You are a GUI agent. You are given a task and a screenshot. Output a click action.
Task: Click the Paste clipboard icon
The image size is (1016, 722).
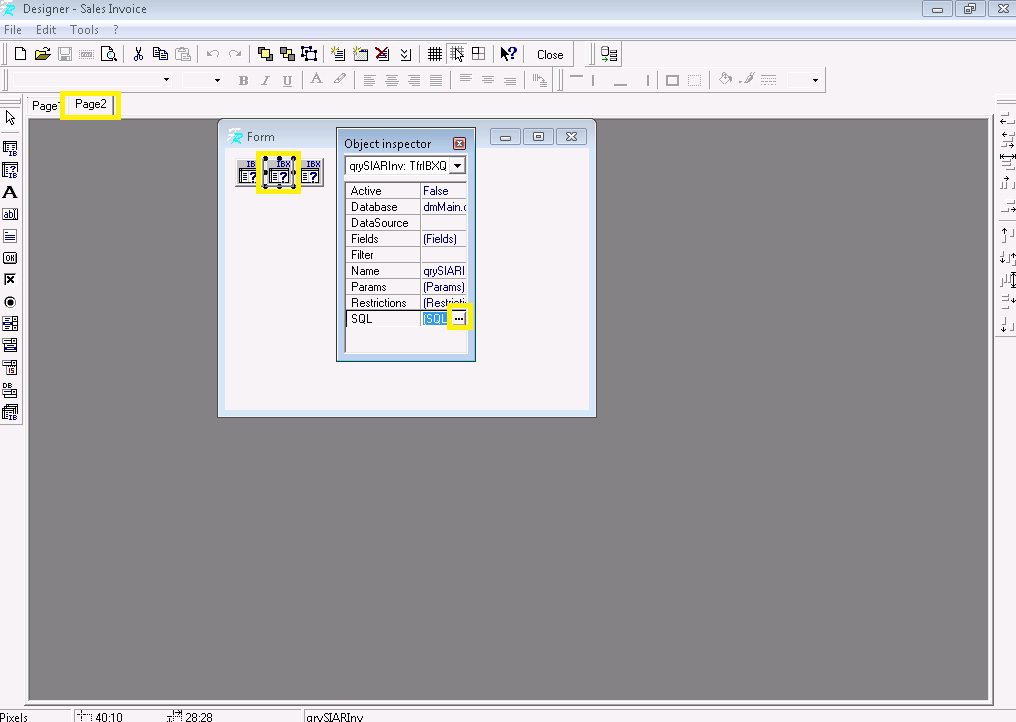[x=183, y=54]
